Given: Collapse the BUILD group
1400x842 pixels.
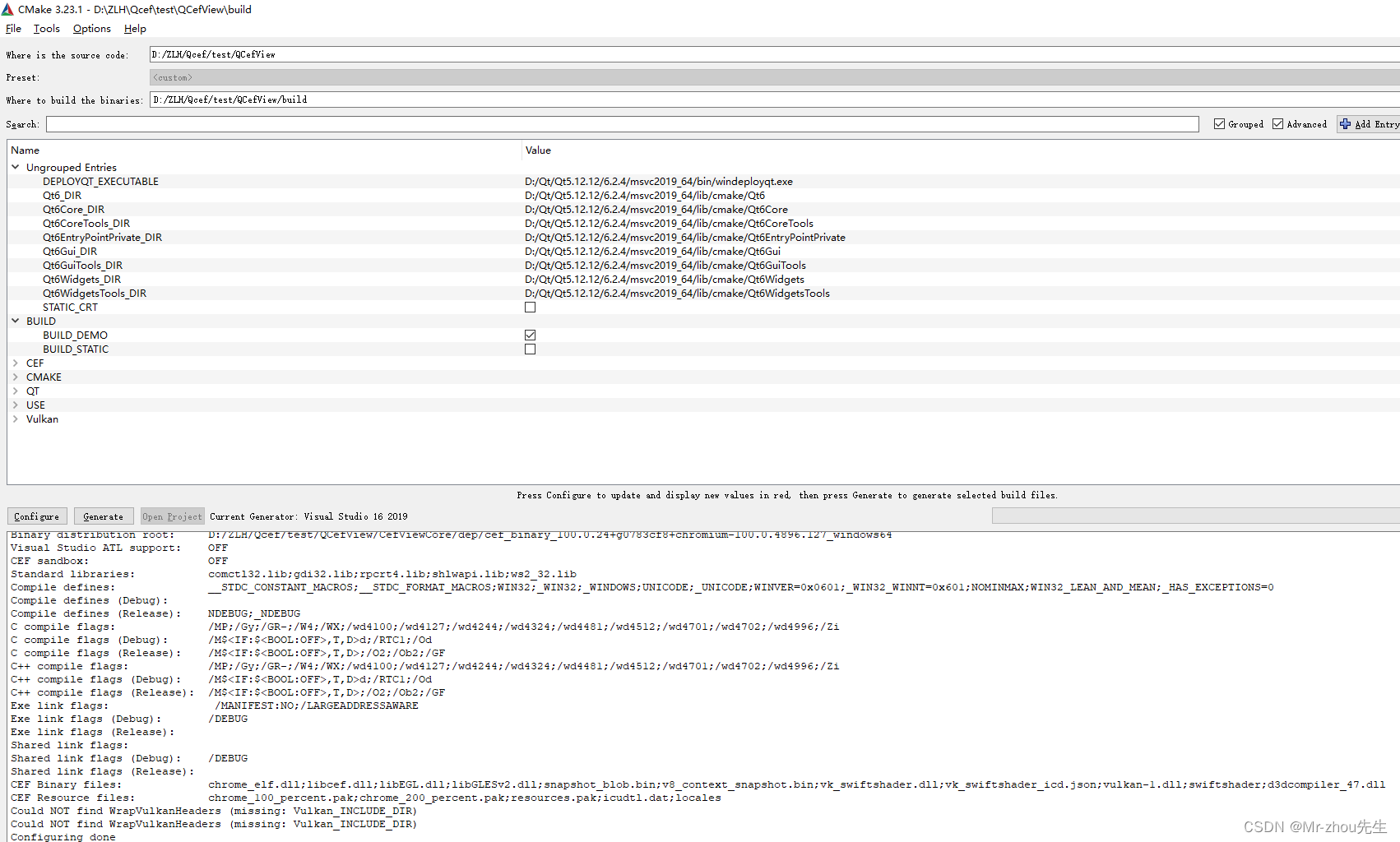Looking at the screenshot, I should (15, 321).
